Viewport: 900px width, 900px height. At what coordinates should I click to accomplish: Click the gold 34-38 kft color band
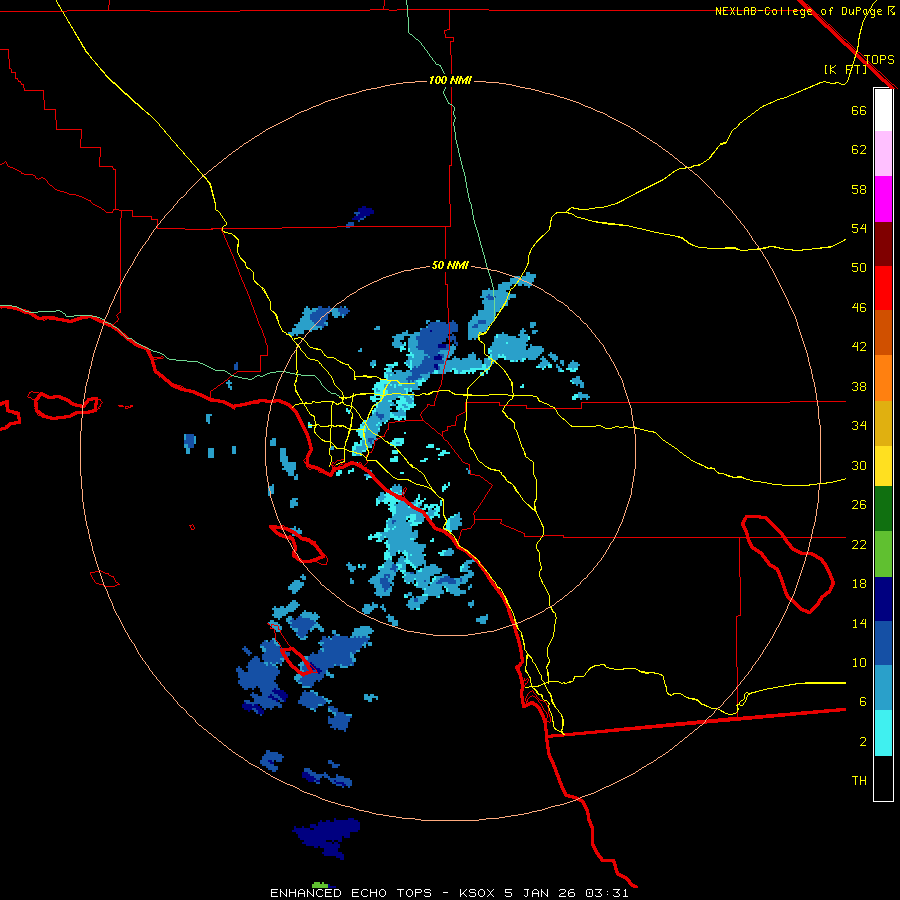coord(883,423)
